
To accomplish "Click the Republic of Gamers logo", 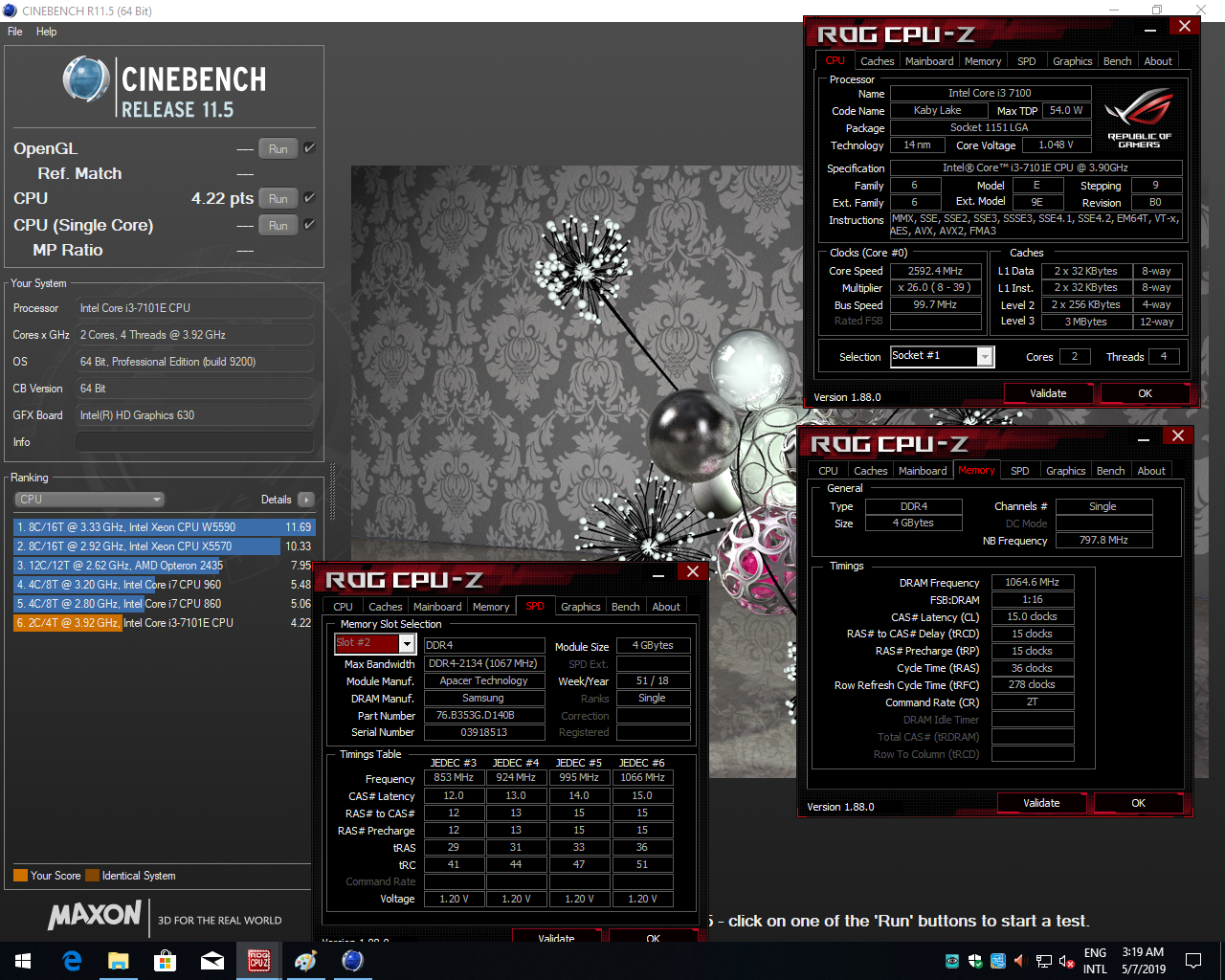I will pyautogui.click(x=1139, y=118).
